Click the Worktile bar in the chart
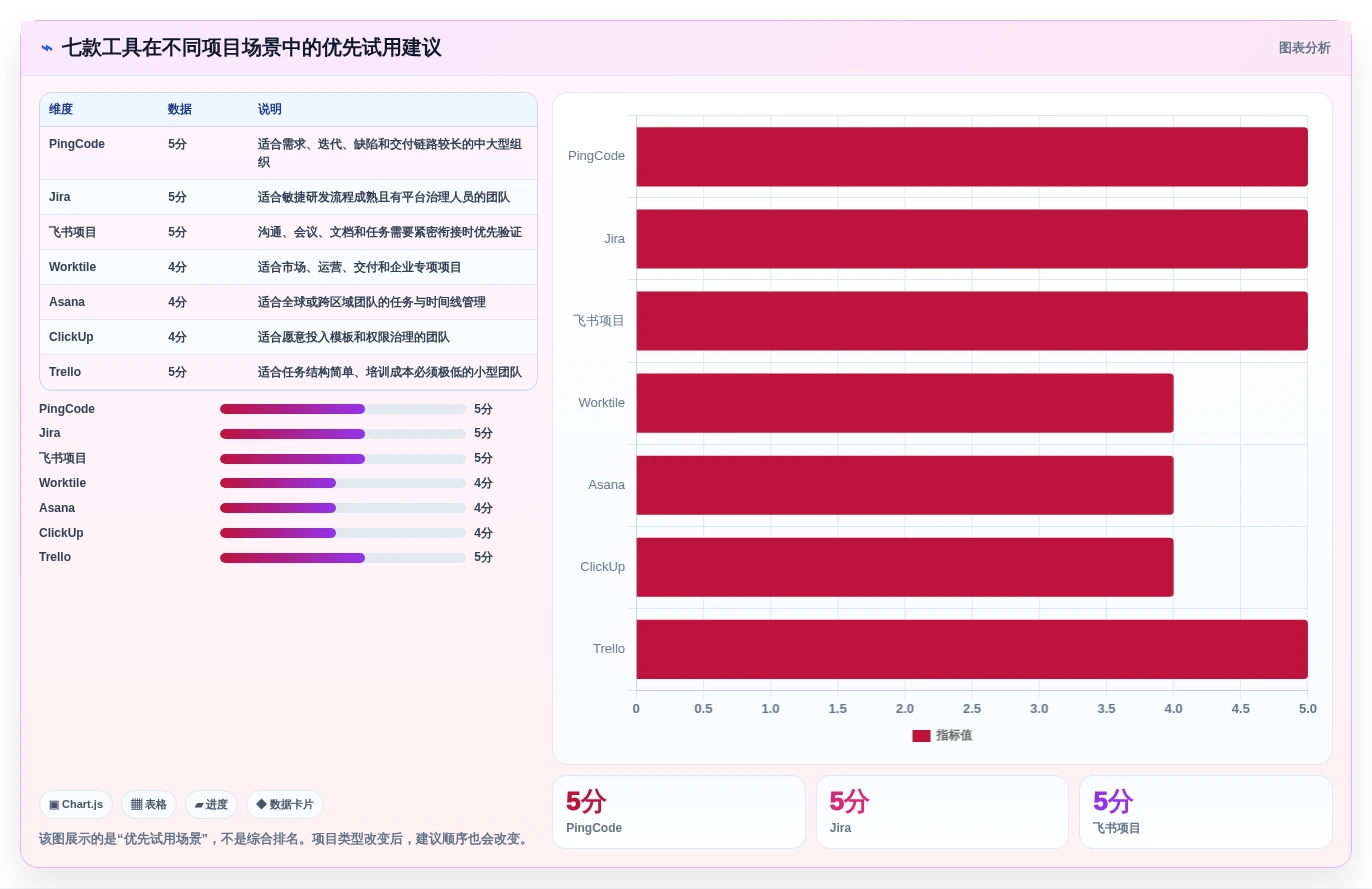Image resolution: width=1372 pixels, height=889 pixels. (x=905, y=402)
